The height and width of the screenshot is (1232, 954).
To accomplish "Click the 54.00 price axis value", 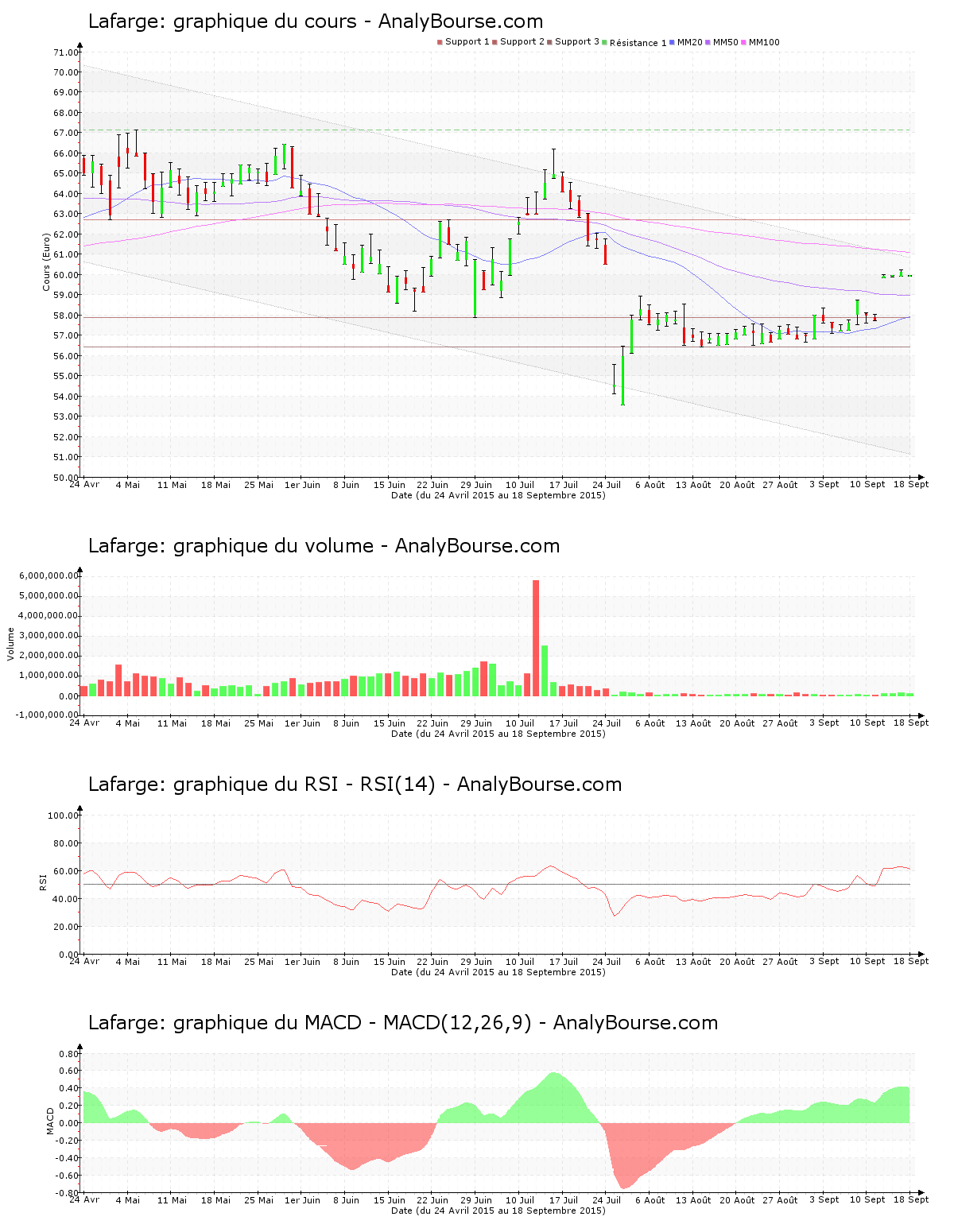I will pos(65,397).
